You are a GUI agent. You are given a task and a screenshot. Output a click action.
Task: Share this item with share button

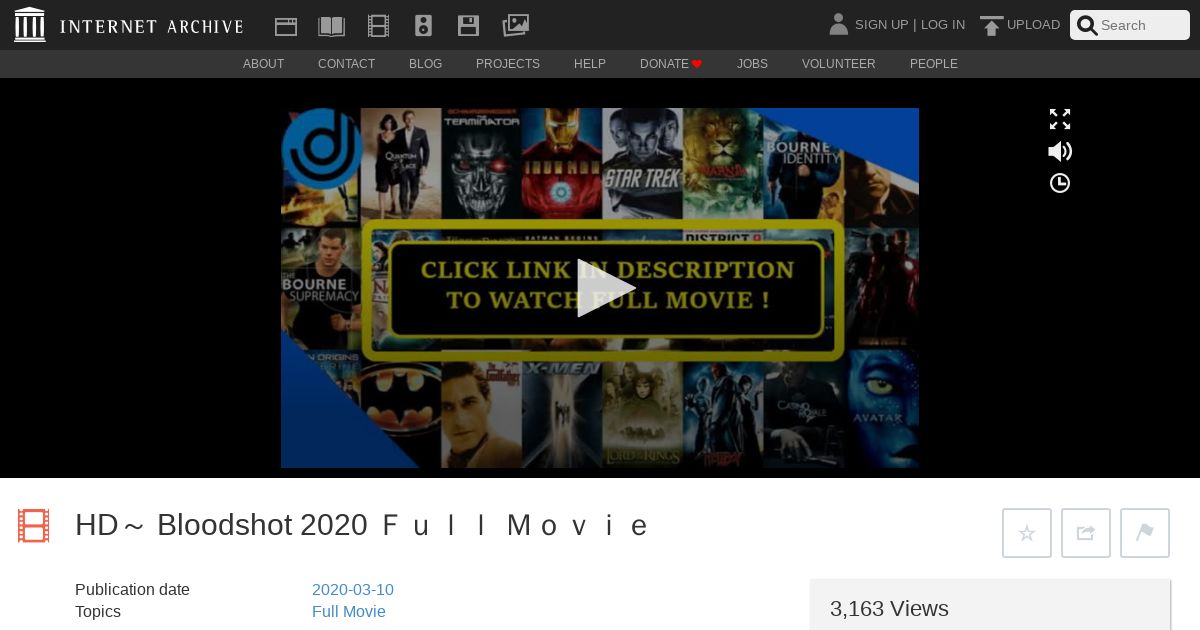click(1086, 533)
